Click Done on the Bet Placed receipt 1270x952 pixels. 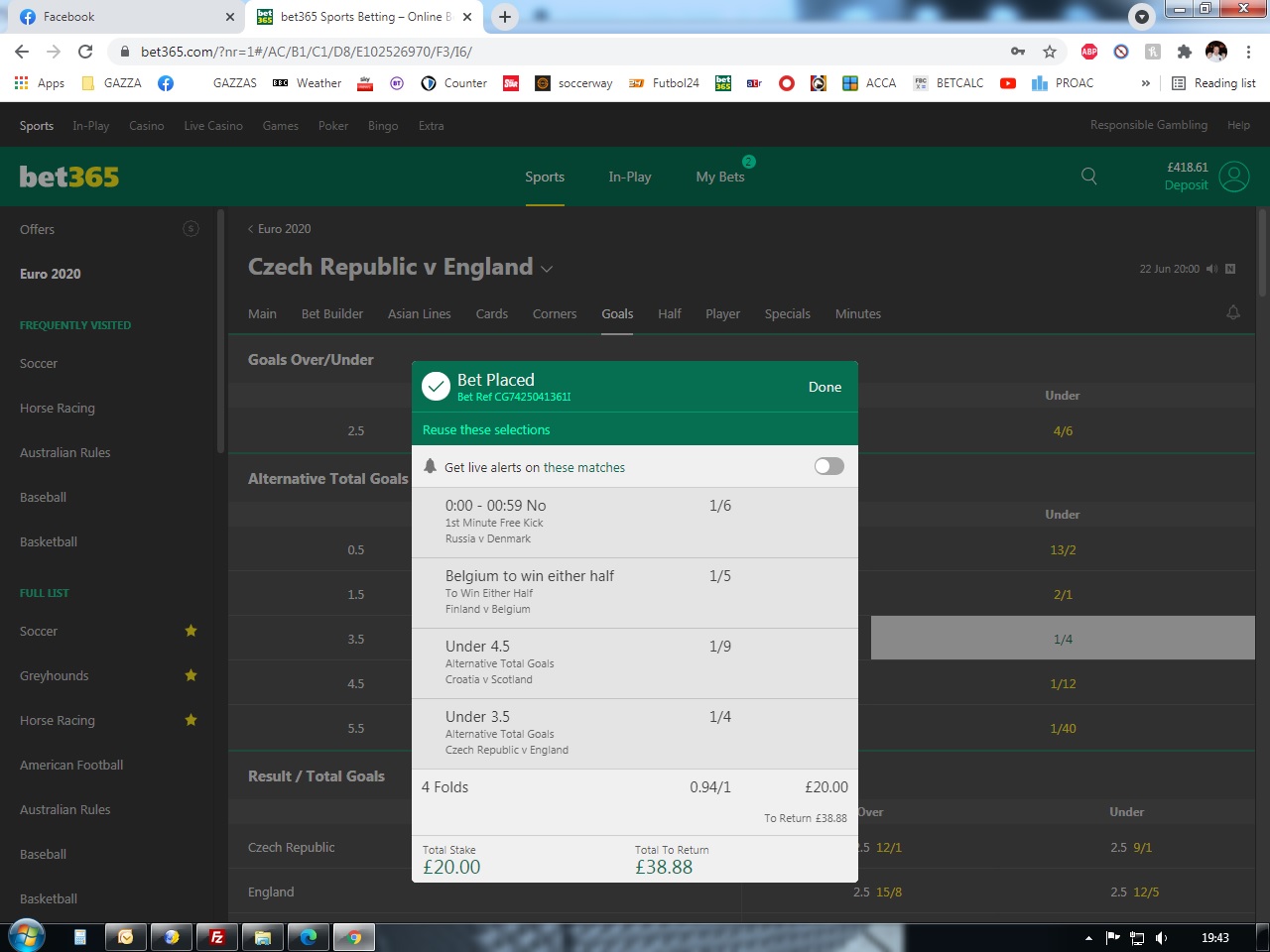click(825, 387)
